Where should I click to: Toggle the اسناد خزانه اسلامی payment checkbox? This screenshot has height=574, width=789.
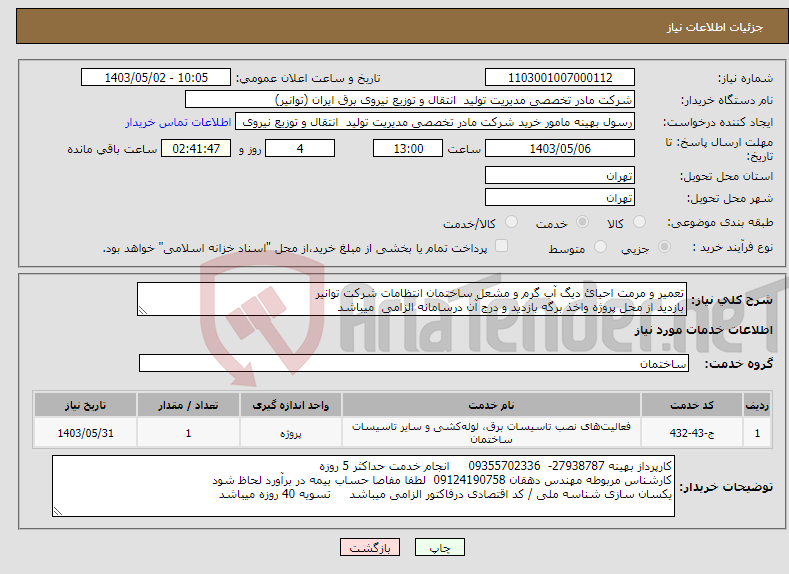click(x=501, y=245)
